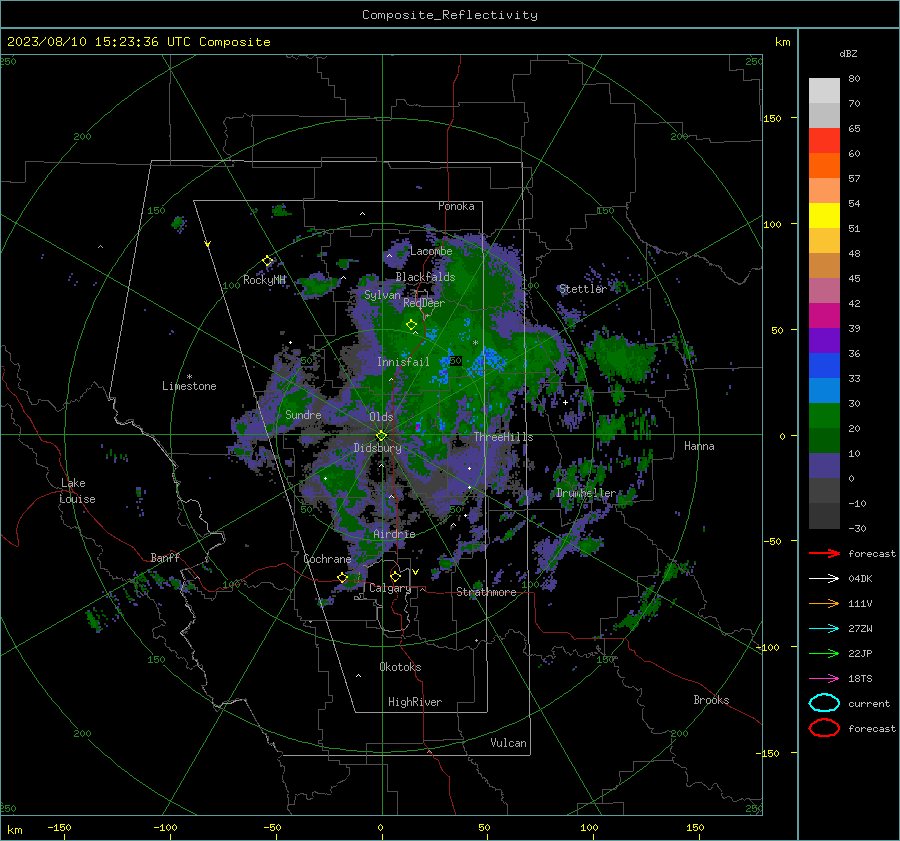The width and height of the screenshot is (900, 841).
Task: Click the cyan 27ZW arrow icon
Action: click(x=824, y=629)
